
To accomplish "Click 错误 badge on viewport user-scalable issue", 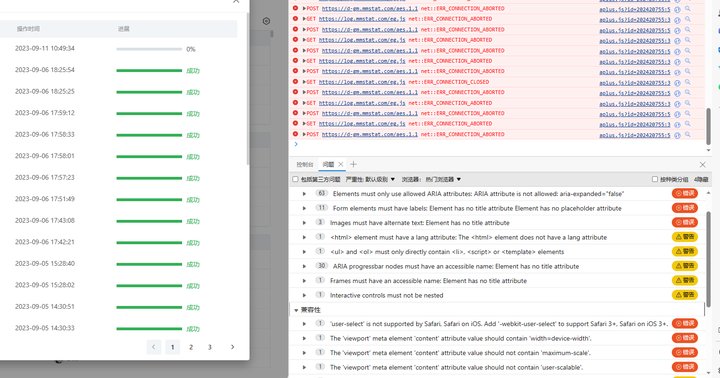I will pyautogui.click(x=685, y=367).
